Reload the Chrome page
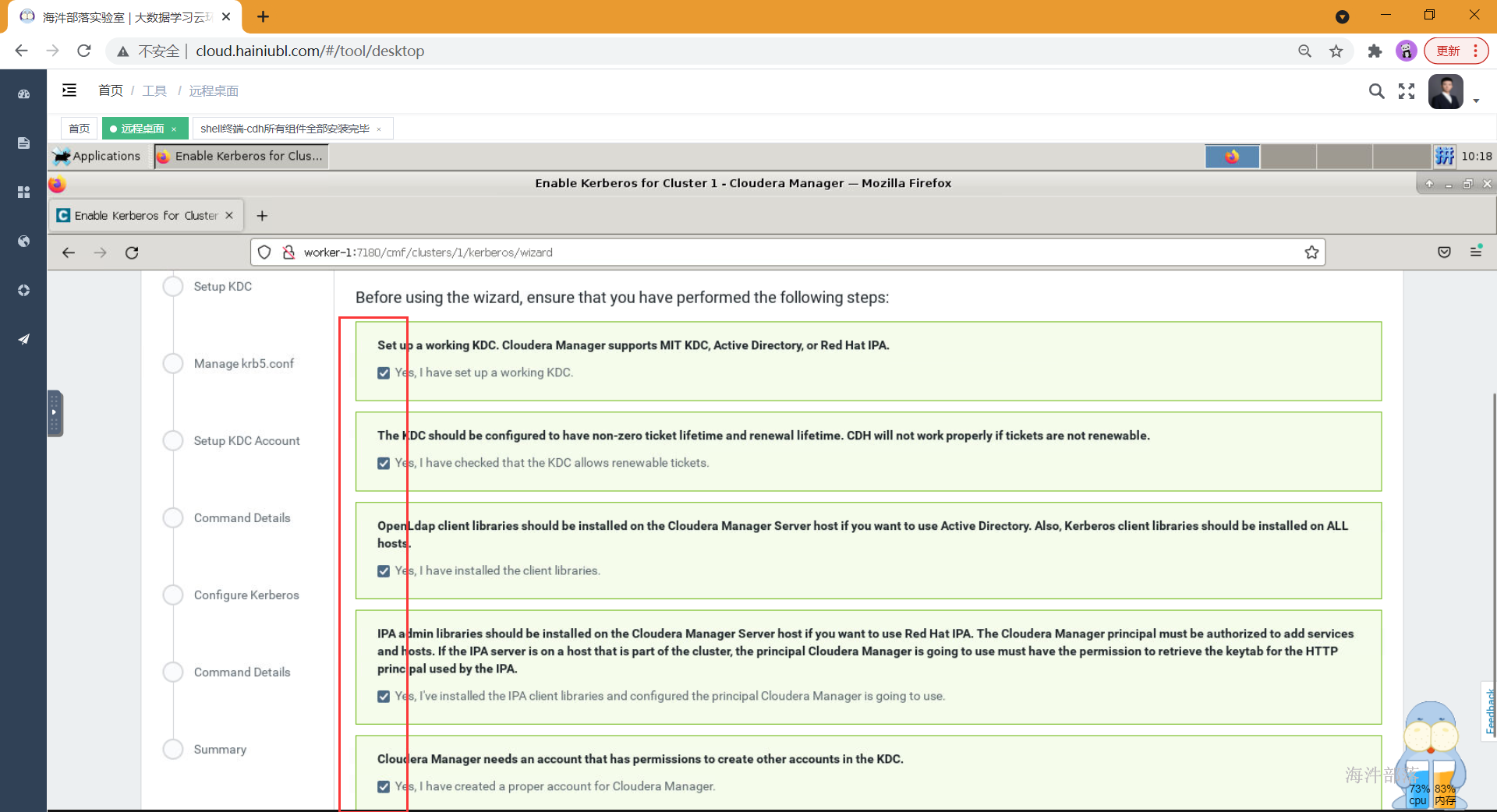 84,51
